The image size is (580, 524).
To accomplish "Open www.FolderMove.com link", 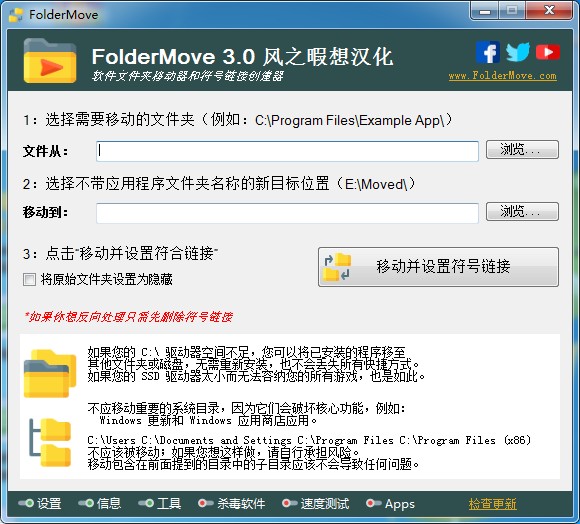I will pyautogui.click(x=502, y=76).
